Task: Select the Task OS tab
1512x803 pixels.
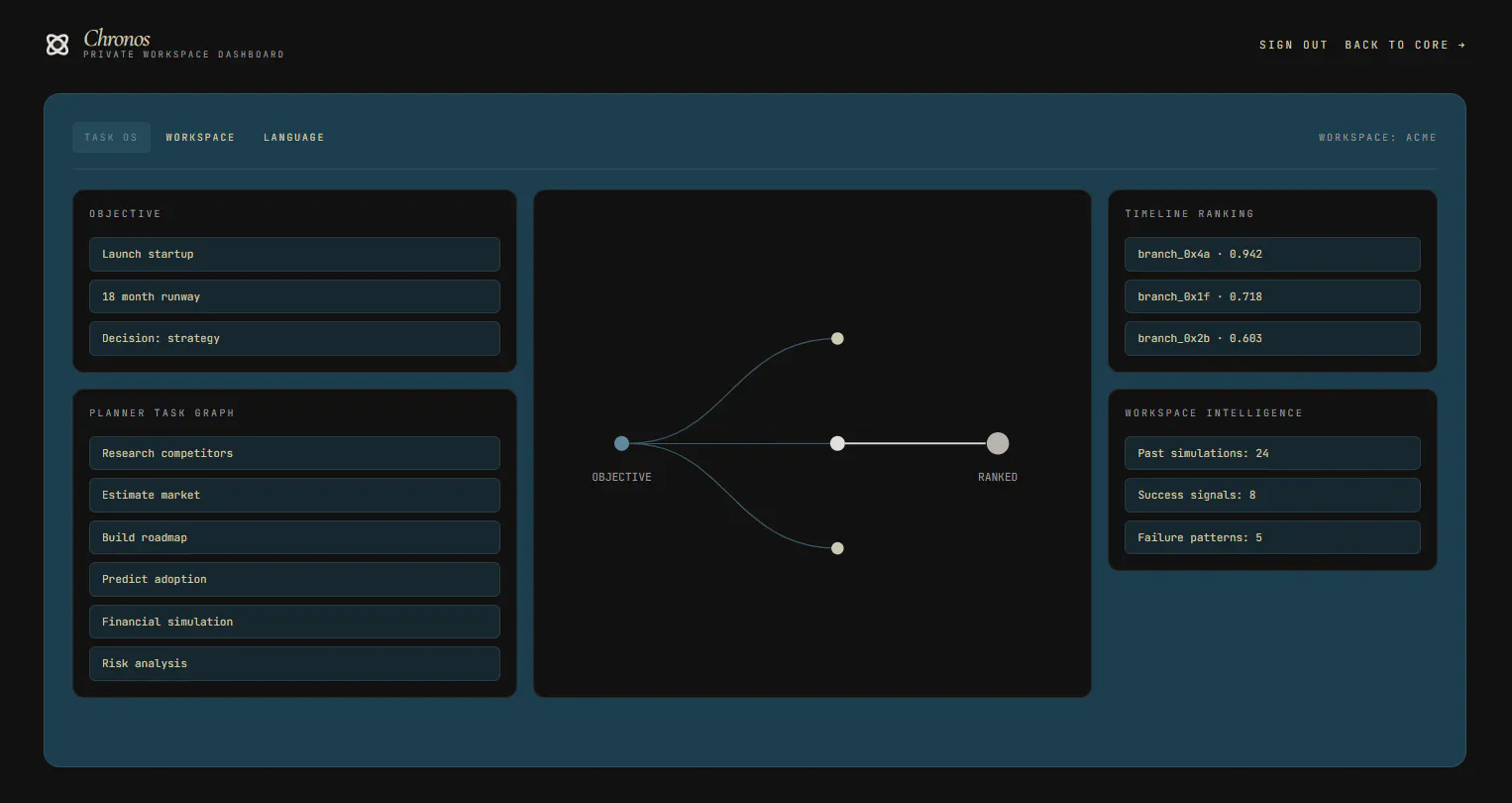Action: pos(111,137)
